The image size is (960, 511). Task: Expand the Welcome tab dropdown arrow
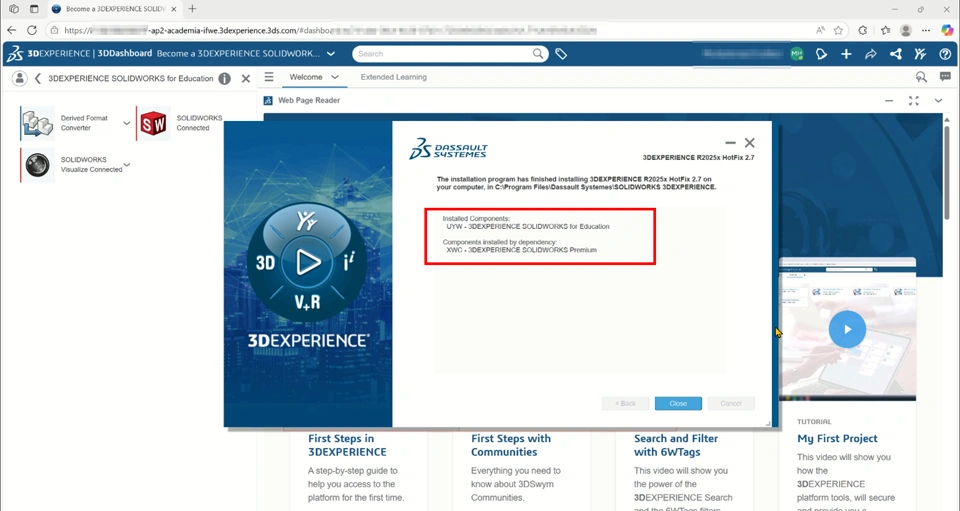[335, 77]
